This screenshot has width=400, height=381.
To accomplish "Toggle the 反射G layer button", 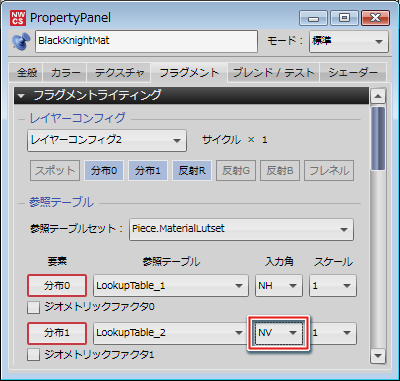I will tap(236, 171).
